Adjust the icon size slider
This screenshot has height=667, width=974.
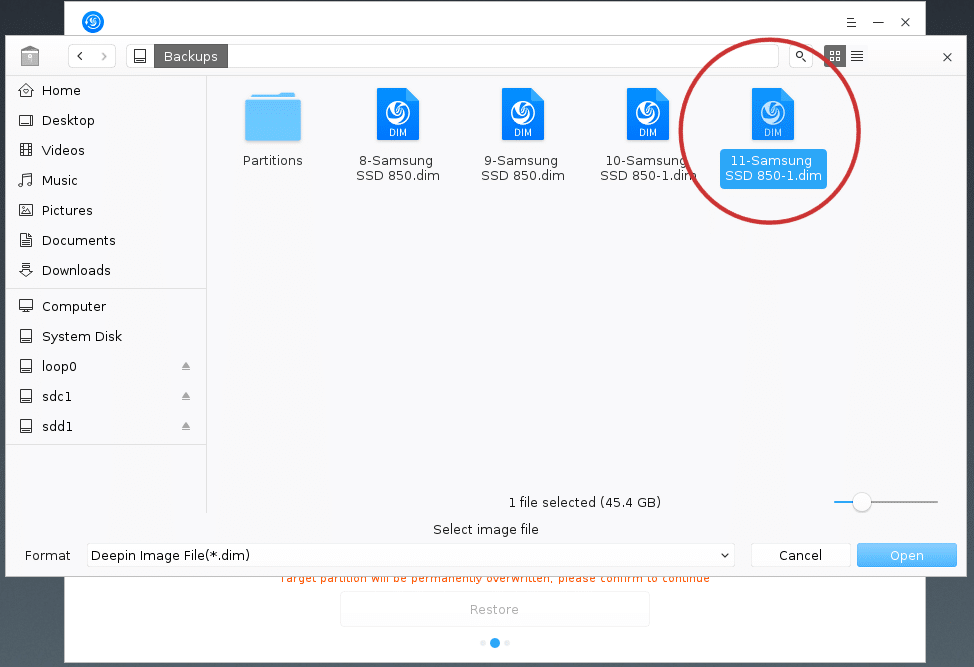(862, 502)
